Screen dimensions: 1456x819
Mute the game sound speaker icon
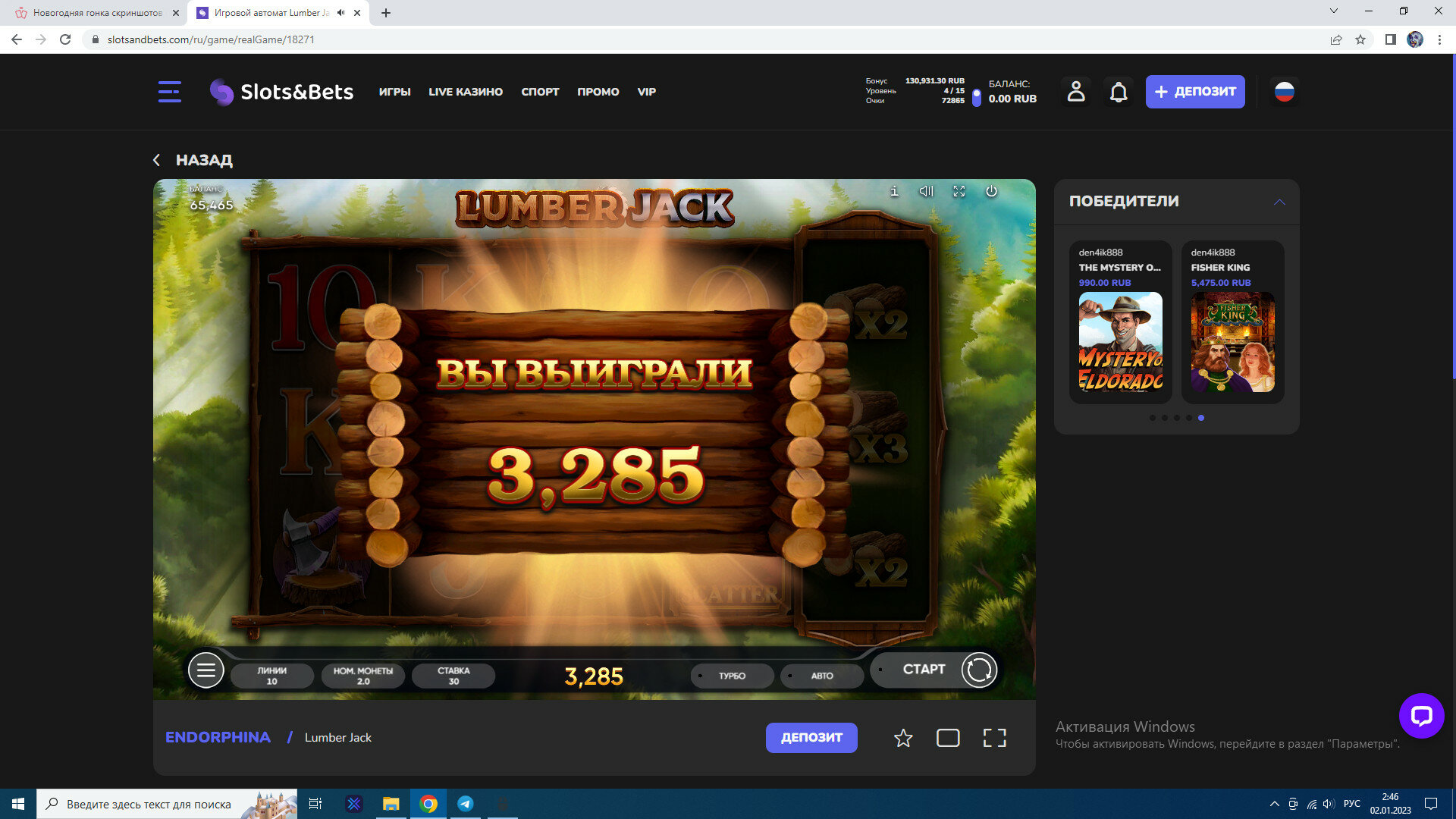coord(926,191)
